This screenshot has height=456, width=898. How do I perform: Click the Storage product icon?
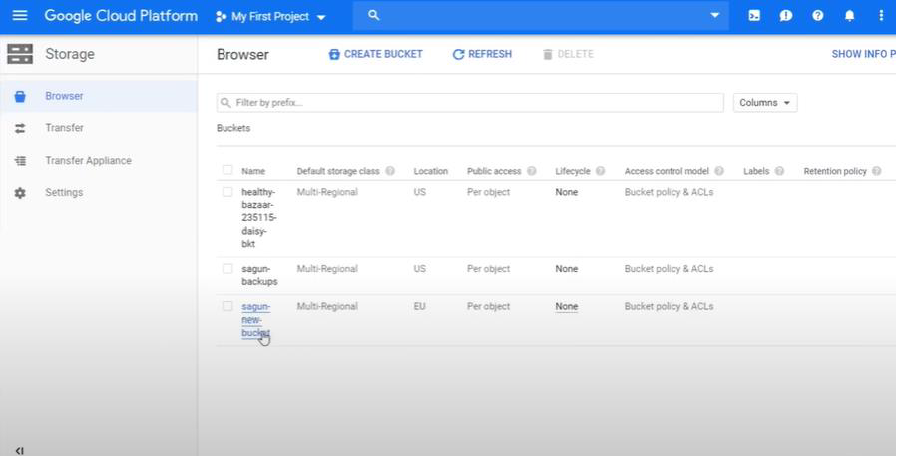tap(20, 54)
